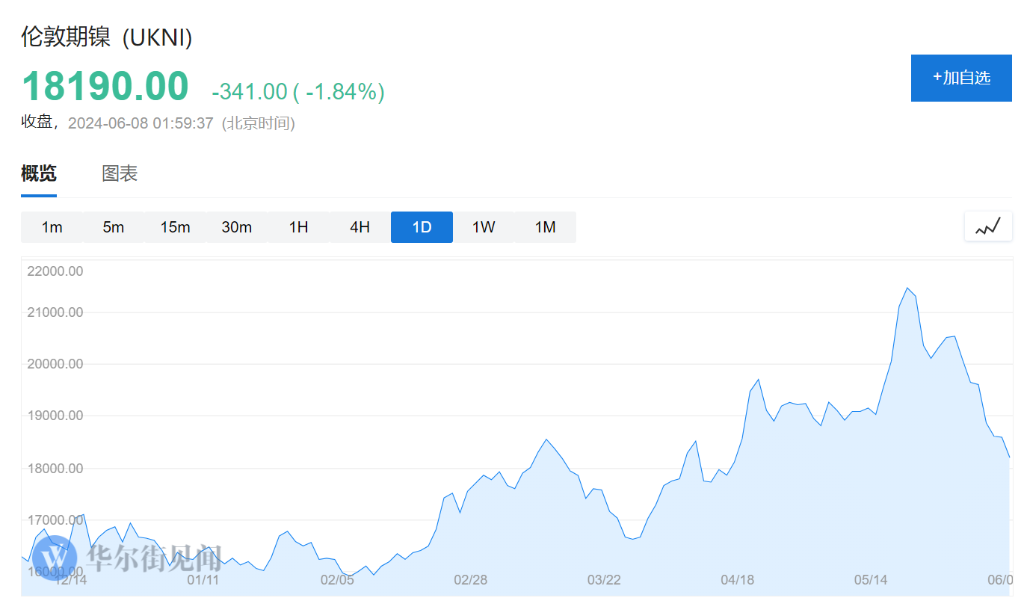This screenshot has width=1024, height=609.
Task: Open the 图表 tab
Action: (120, 174)
